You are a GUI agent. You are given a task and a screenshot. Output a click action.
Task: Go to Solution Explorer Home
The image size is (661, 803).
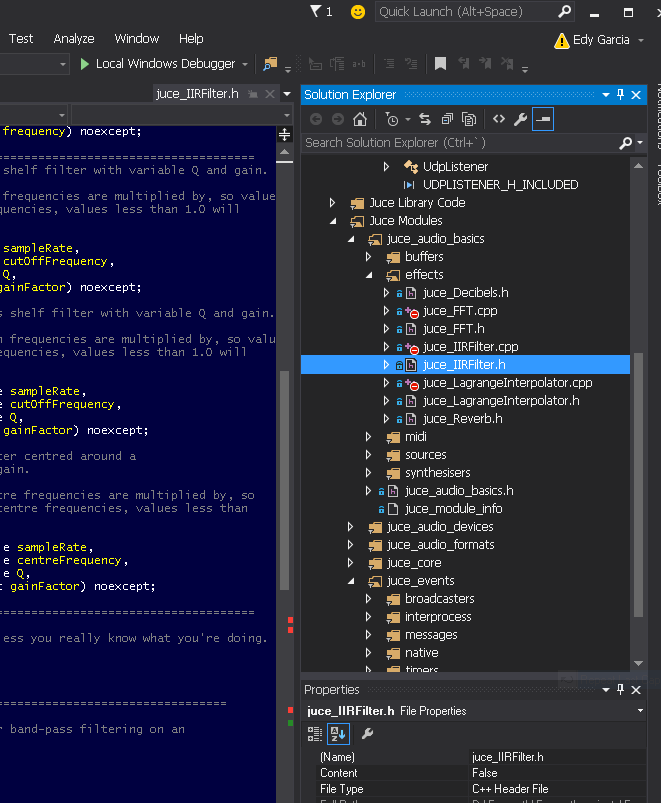[360, 119]
